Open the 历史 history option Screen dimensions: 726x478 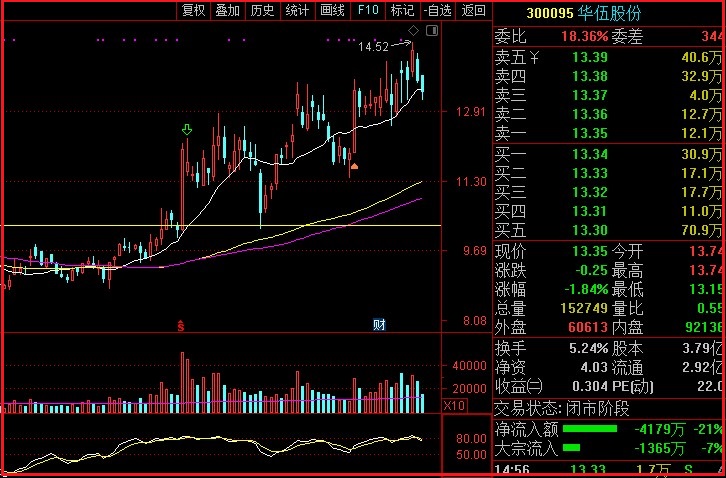[x=263, y=10]
